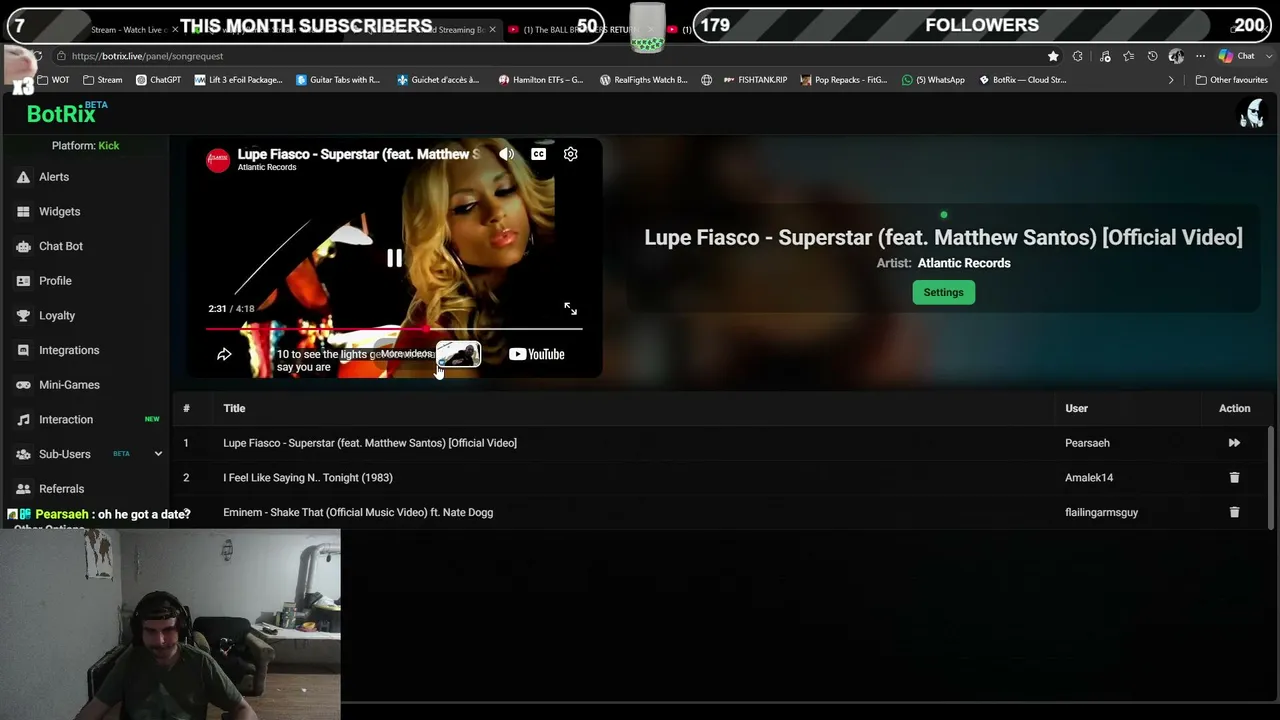Open the browser favourites star-list icon
Viewport: 1280px width, 720px height.
(x=1128, y=56)
